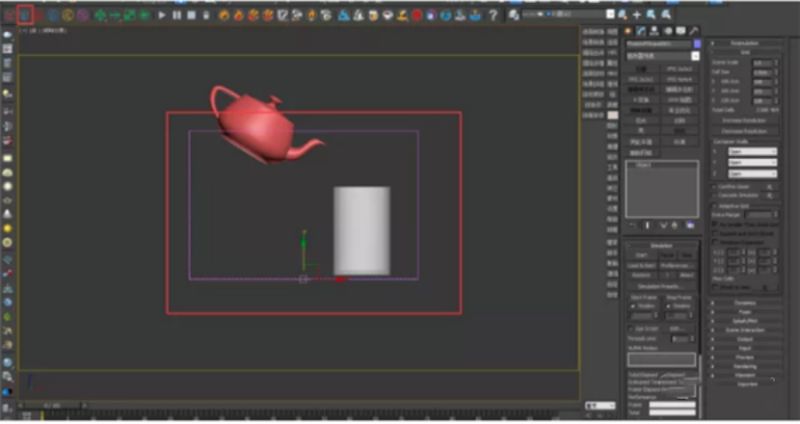Screen dimensions: 800x424
Task: Select the Timeline radio under Stop Frame
Action: [x=668, y=306]
